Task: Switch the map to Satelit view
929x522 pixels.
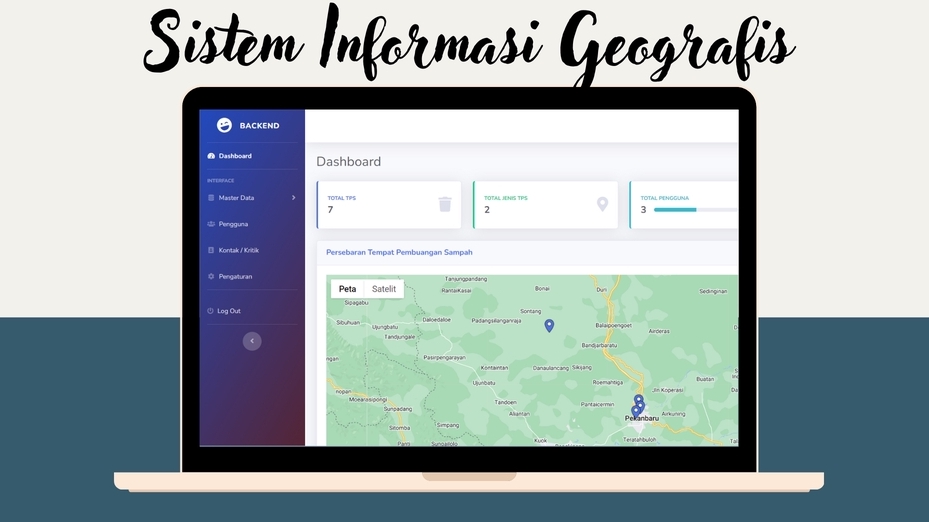Action: coord(384,289)
